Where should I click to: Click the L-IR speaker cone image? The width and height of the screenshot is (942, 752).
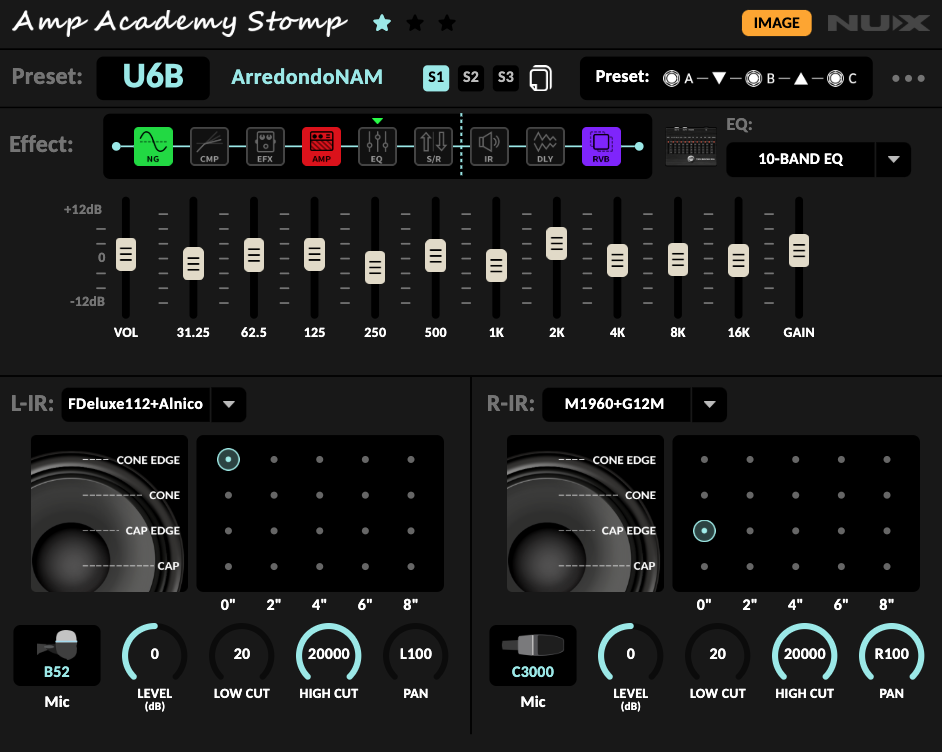(x=109, y=514)
